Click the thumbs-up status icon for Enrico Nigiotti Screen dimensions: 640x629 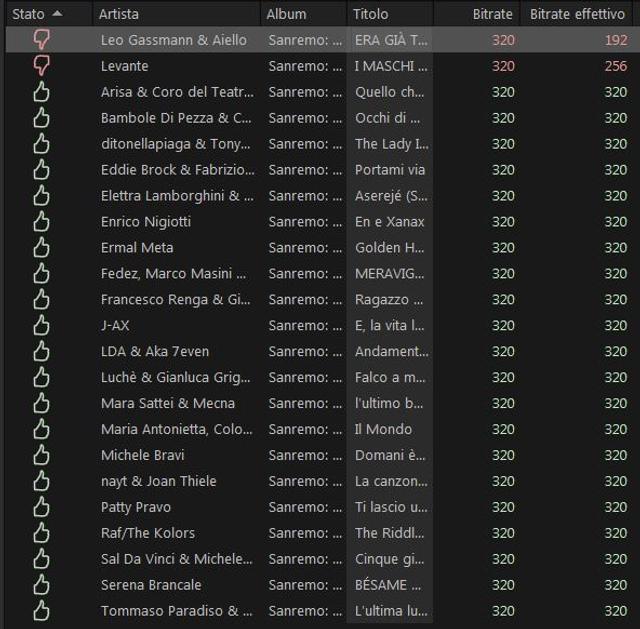pyautogui.click(x=41, y=221)
